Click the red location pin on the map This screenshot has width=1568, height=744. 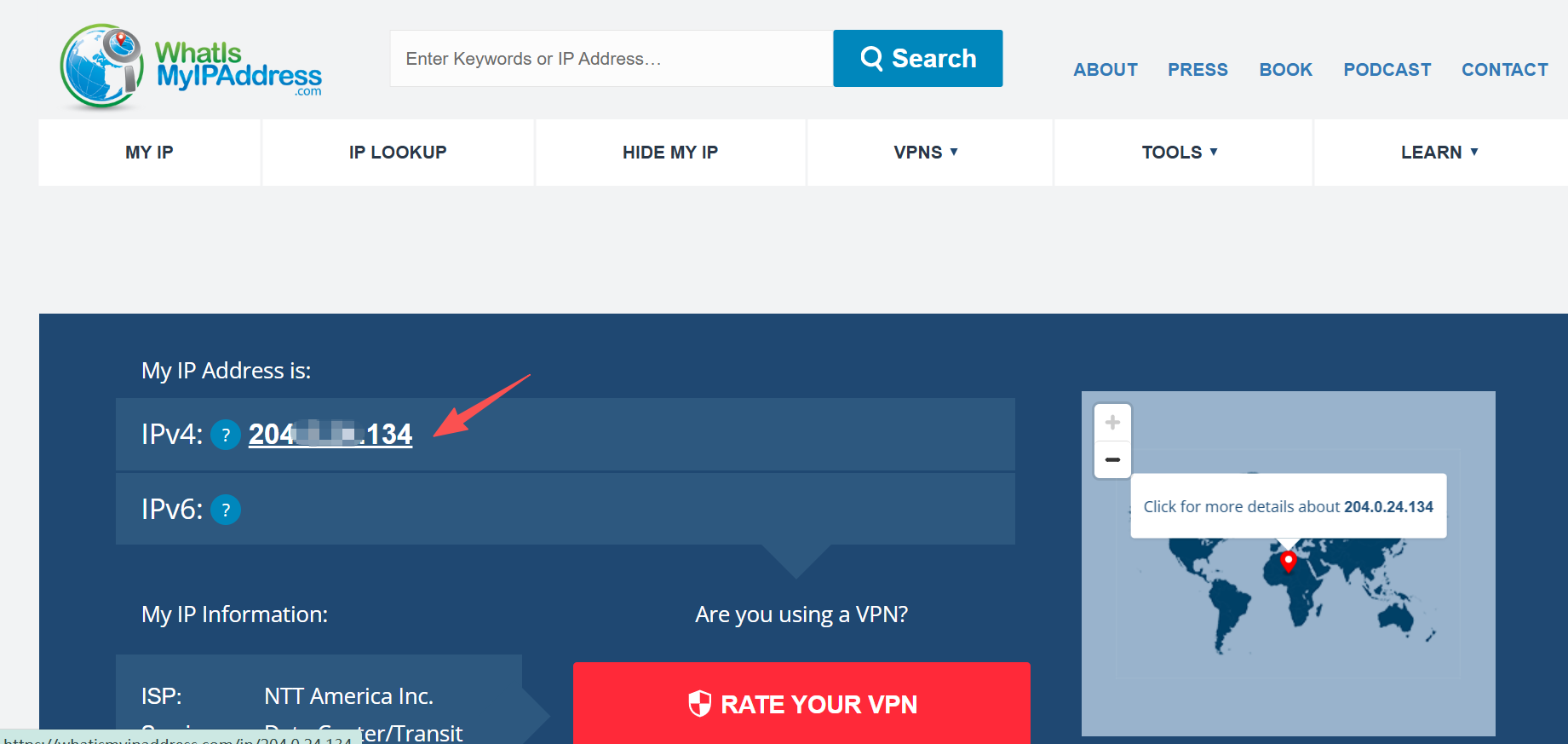tap(1289, 562)
